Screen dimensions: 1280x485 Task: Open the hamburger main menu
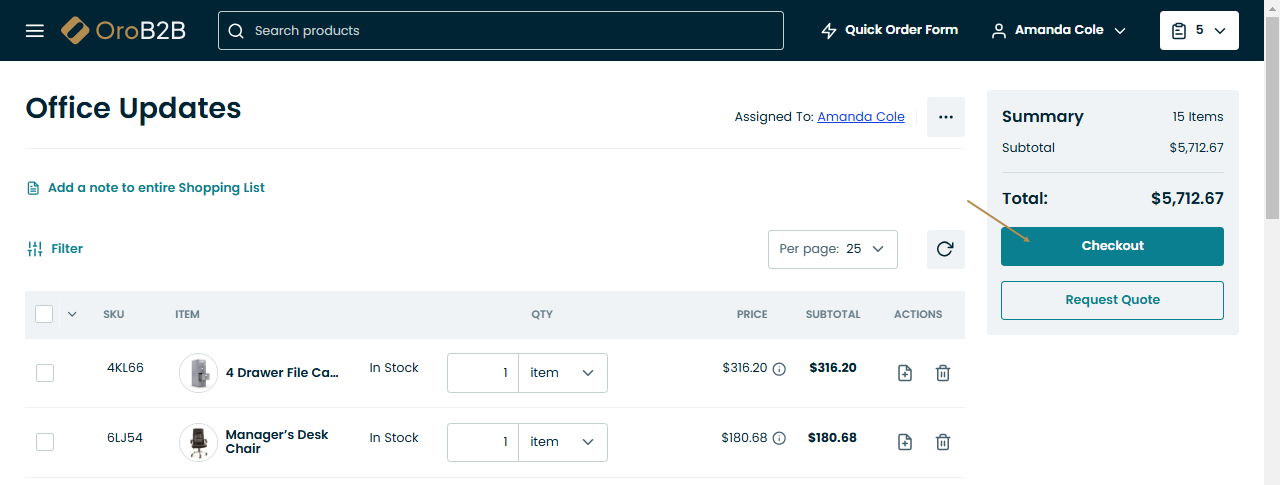point(35,30)
